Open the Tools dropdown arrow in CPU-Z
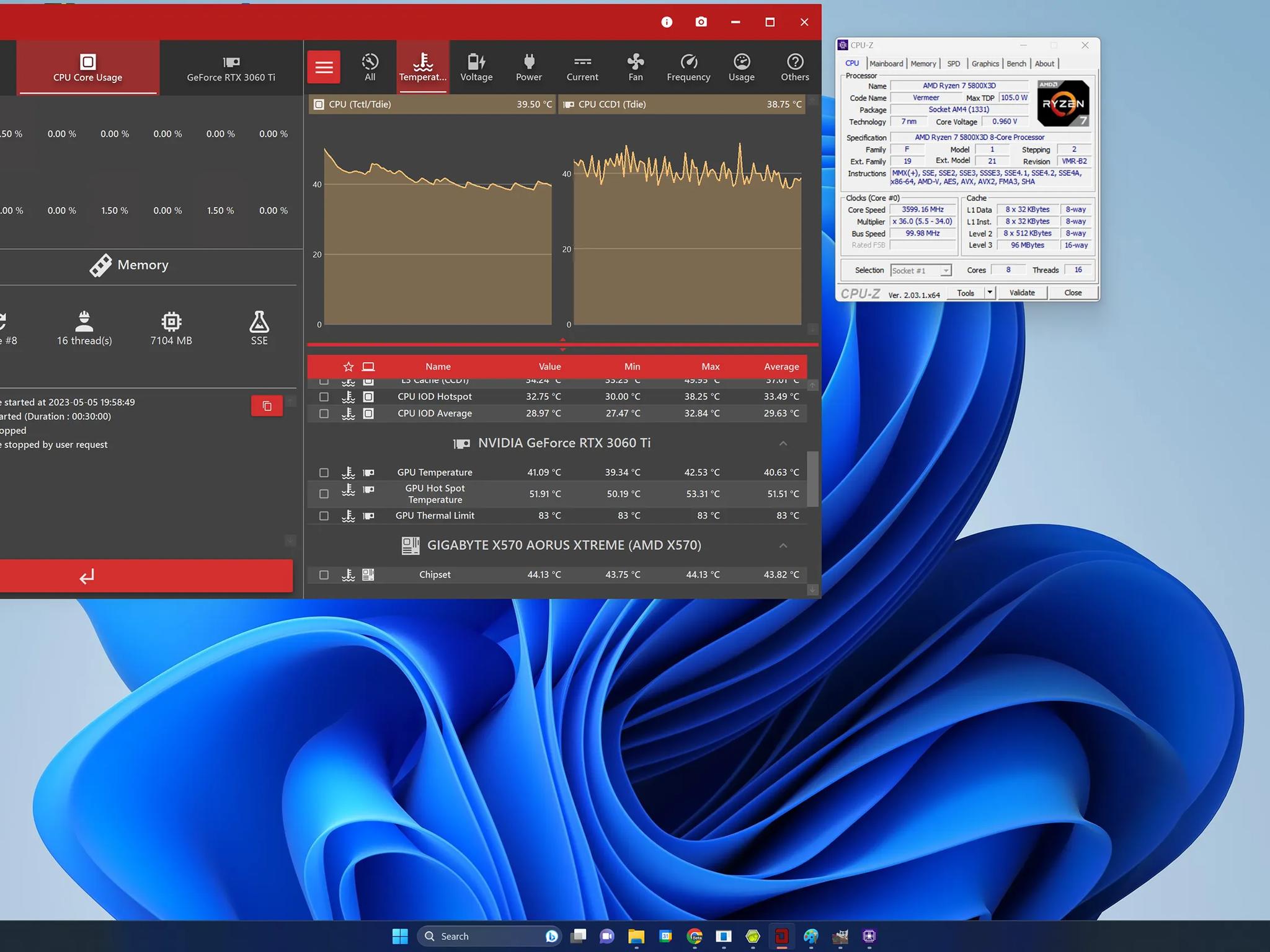The height and width of the screenshot is (952, 1270). tap(990, 293)
